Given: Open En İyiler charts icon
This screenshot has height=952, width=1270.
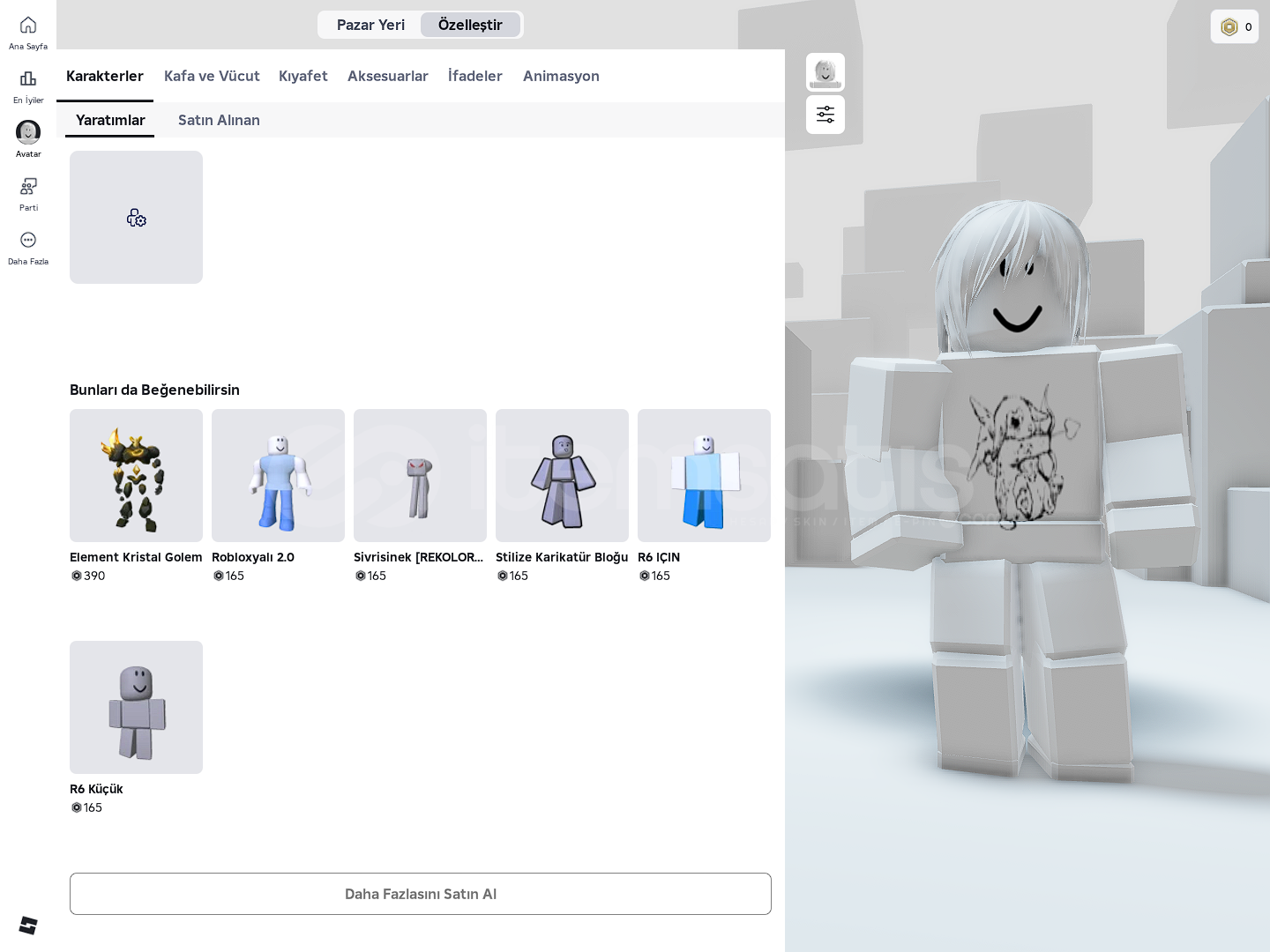Looking at the screenshot, I should point(28,79).
